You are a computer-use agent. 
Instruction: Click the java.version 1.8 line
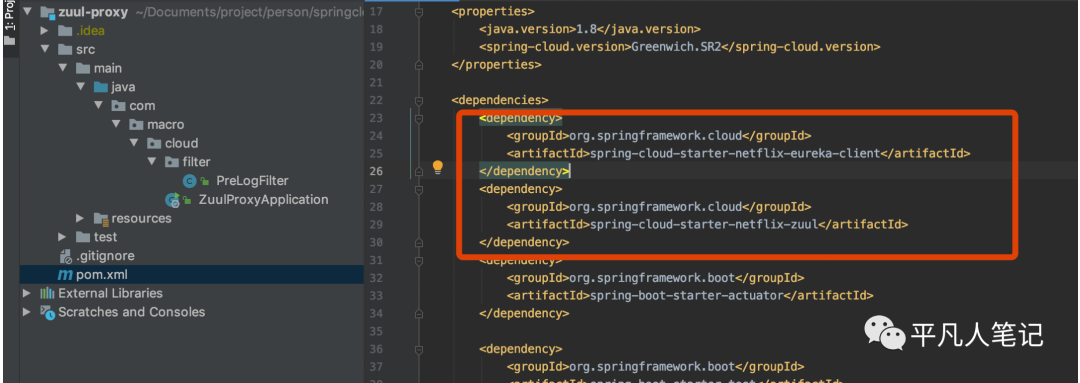point(590,30)
